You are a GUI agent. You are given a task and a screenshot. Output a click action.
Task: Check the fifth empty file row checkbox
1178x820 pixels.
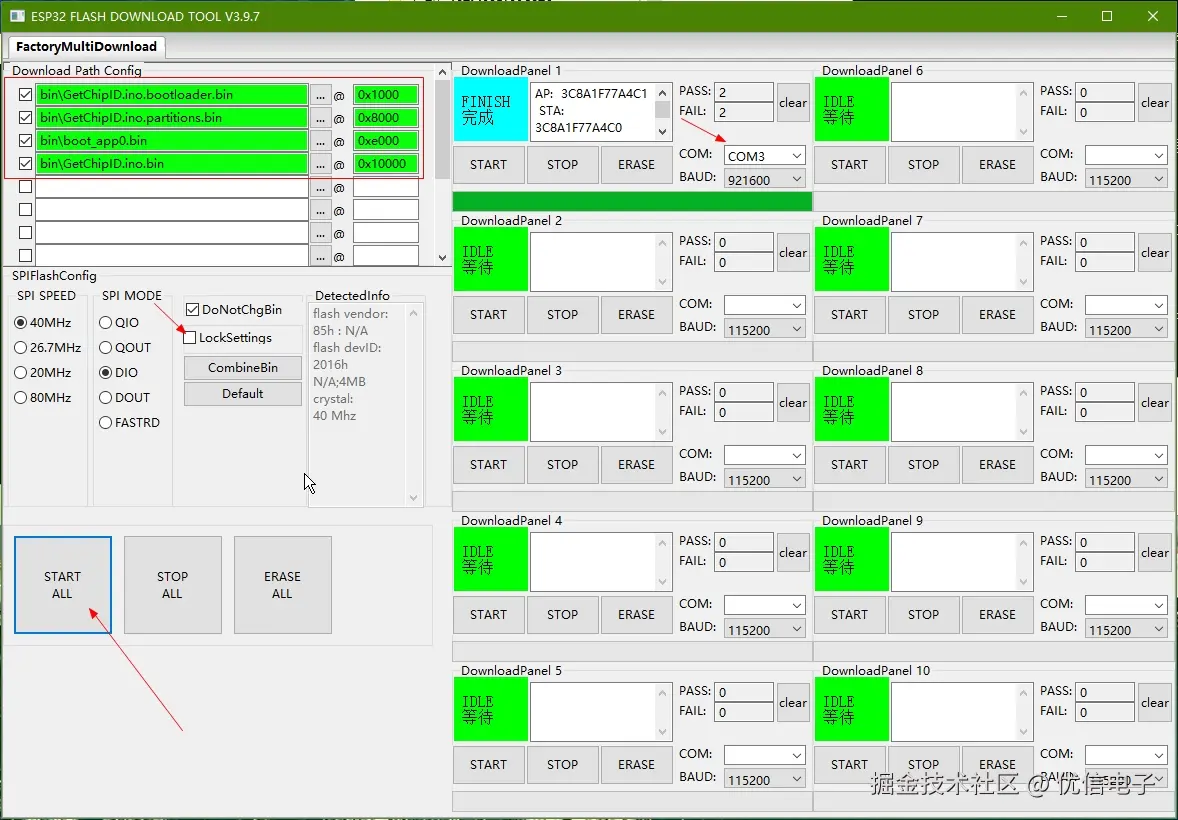point(26,186)
